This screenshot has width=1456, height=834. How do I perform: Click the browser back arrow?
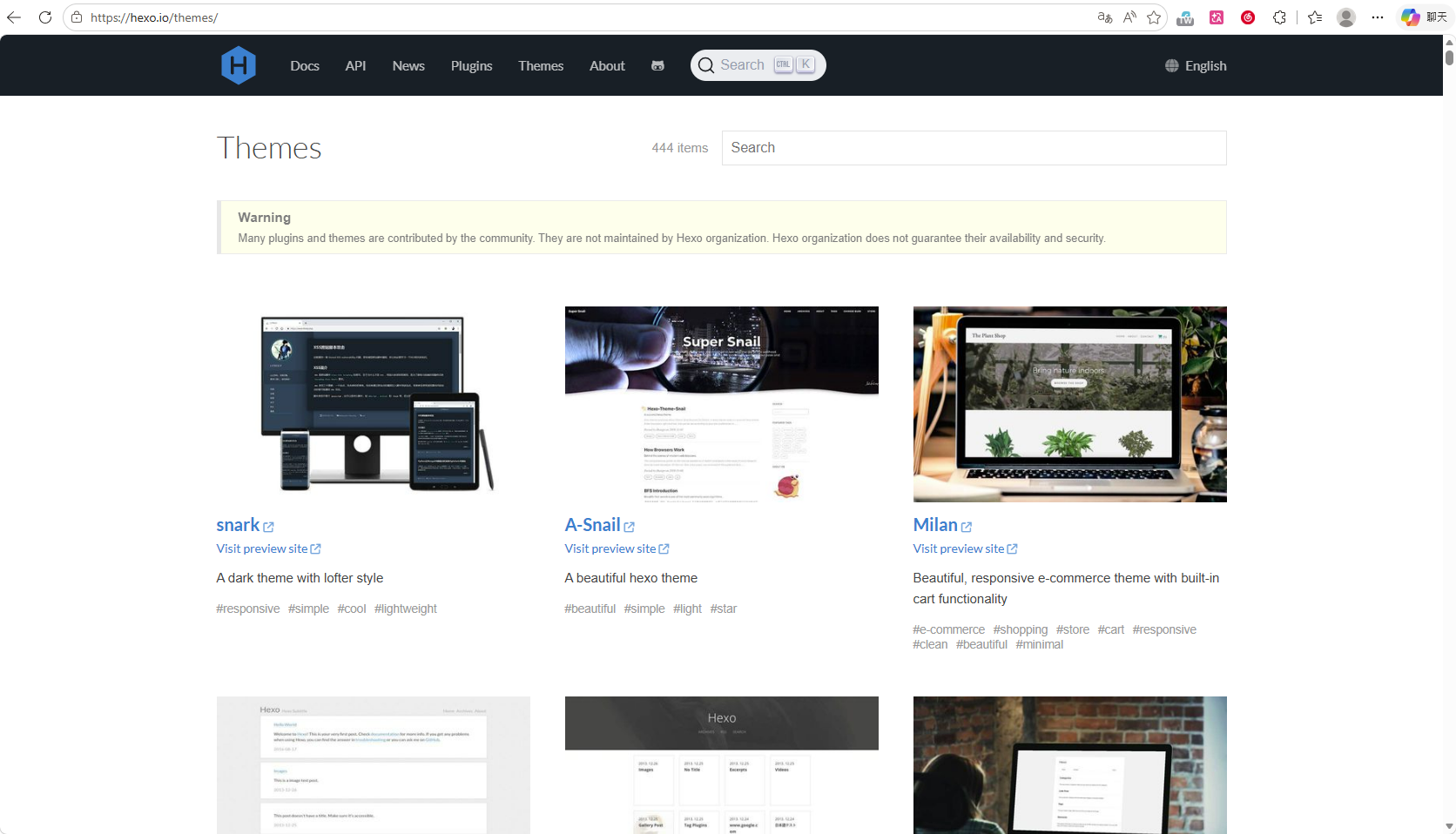click(14, 17)
